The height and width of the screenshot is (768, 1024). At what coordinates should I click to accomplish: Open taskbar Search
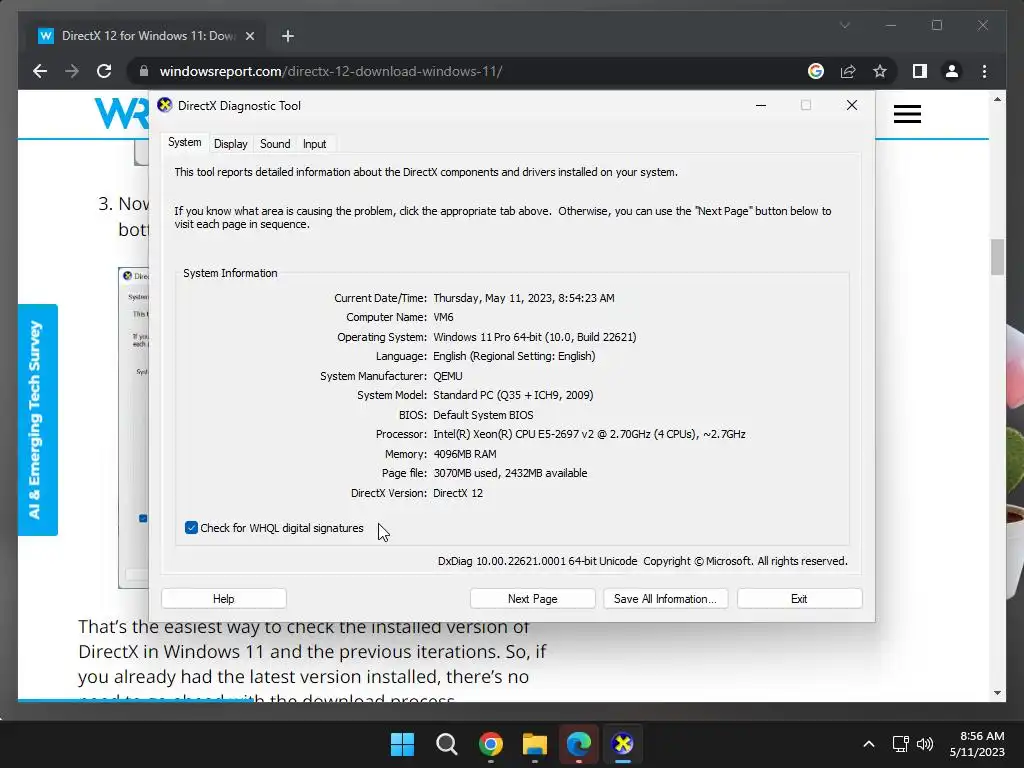447,744
